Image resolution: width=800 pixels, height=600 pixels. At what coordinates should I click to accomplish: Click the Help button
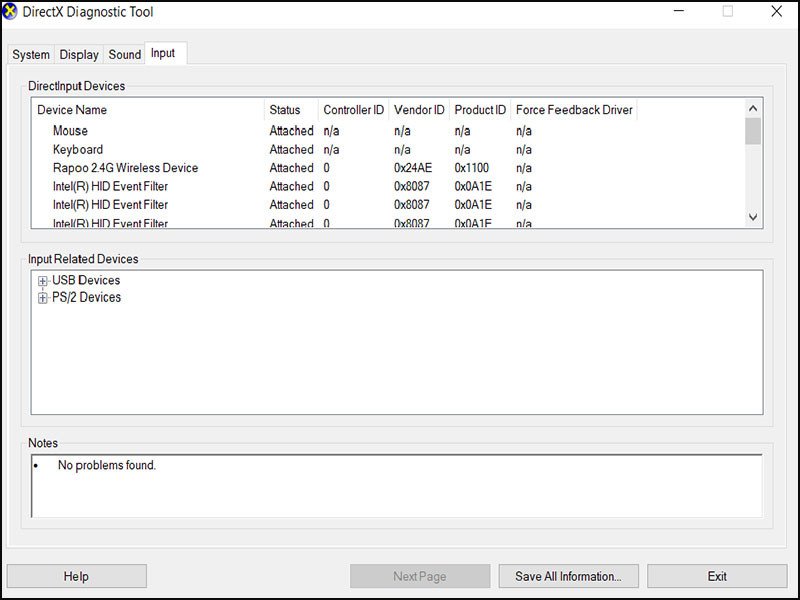76,576
